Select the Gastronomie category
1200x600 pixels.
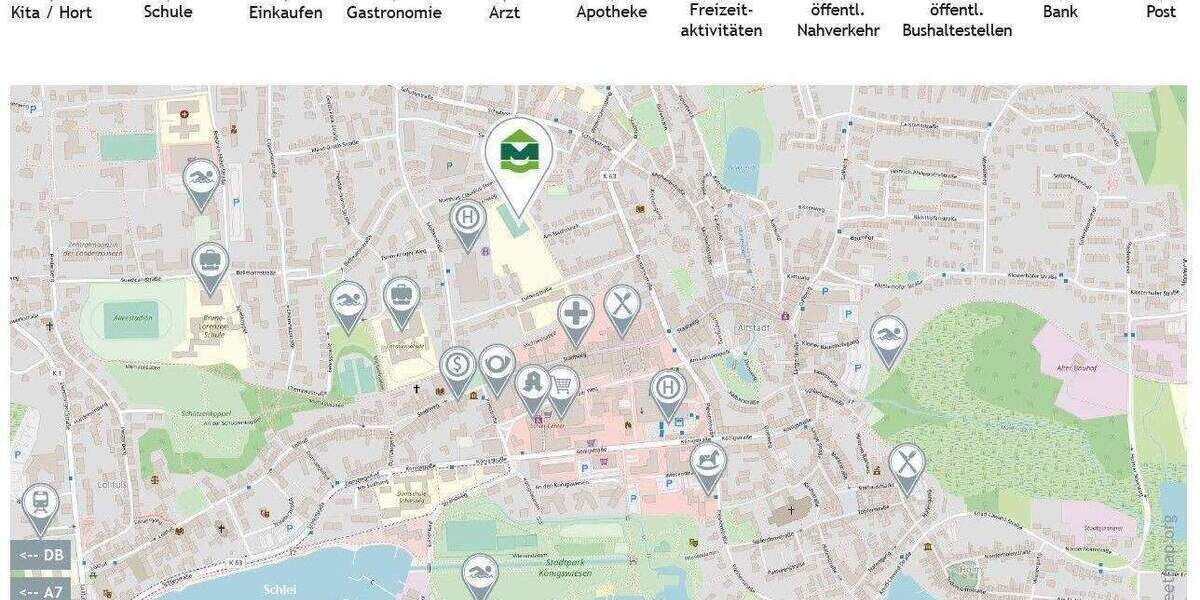394,12
